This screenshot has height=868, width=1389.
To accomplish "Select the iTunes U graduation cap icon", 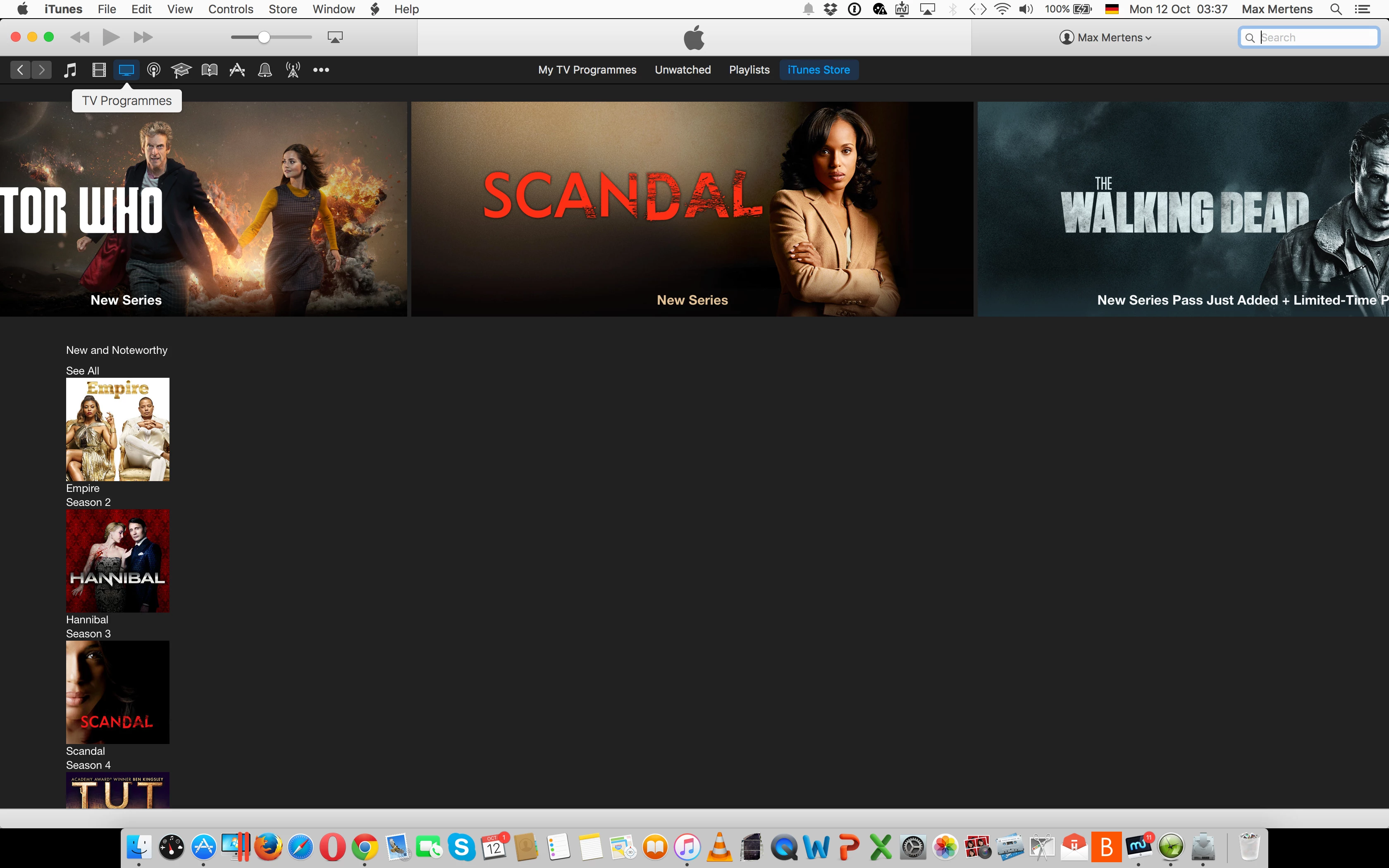I will coord(181,70).
